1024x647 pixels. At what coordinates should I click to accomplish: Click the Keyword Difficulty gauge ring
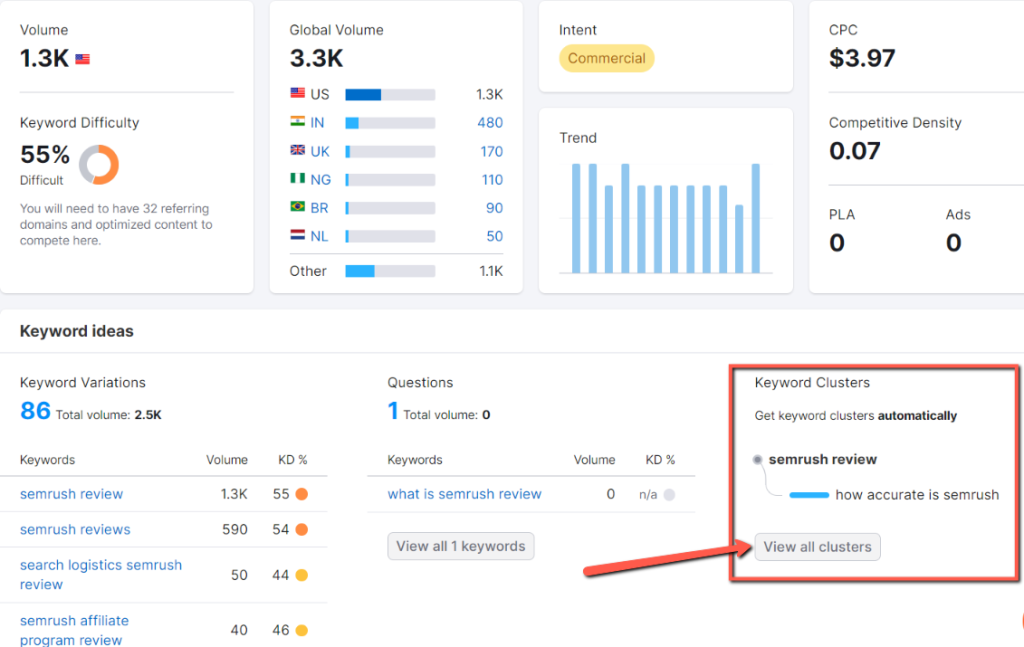coord(99,164)
